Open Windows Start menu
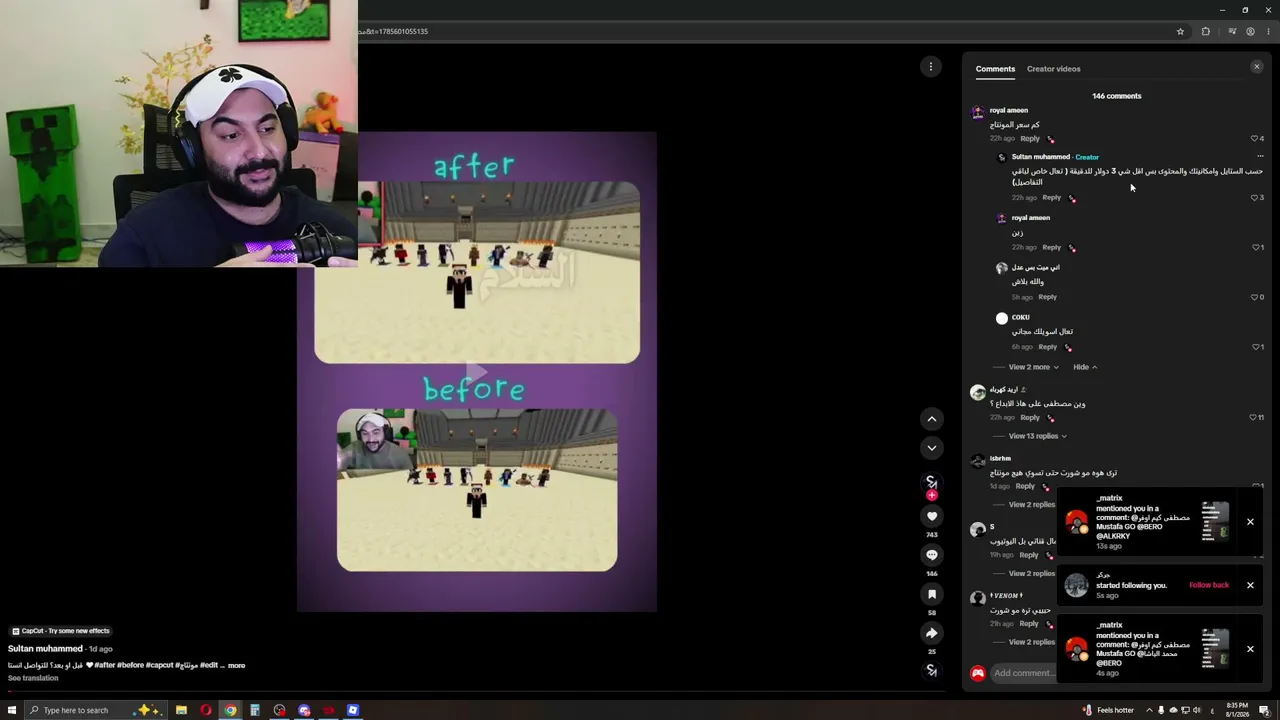The width and height of the screenshot is (1280, 720). tap(12, 710)
